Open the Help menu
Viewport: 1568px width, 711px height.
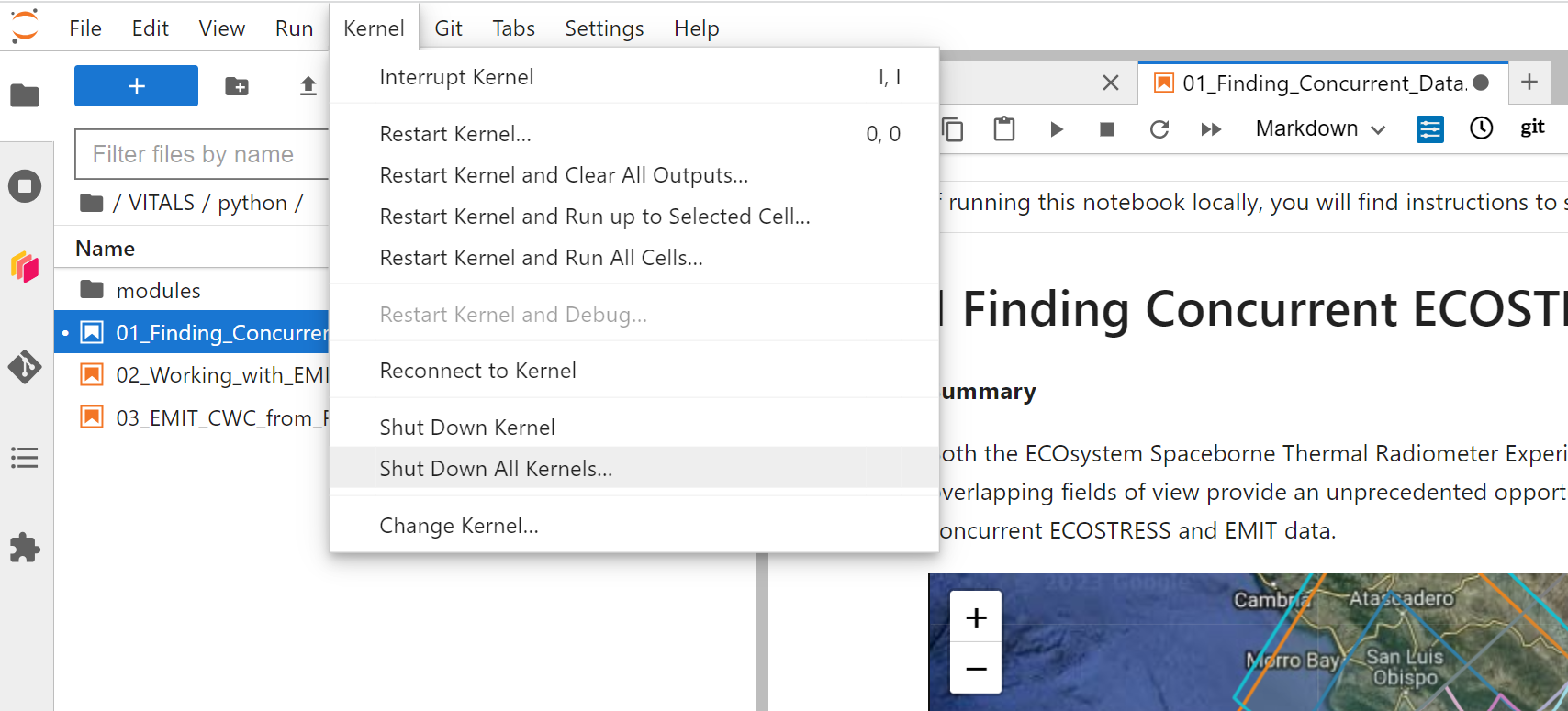tap(697, 28)
